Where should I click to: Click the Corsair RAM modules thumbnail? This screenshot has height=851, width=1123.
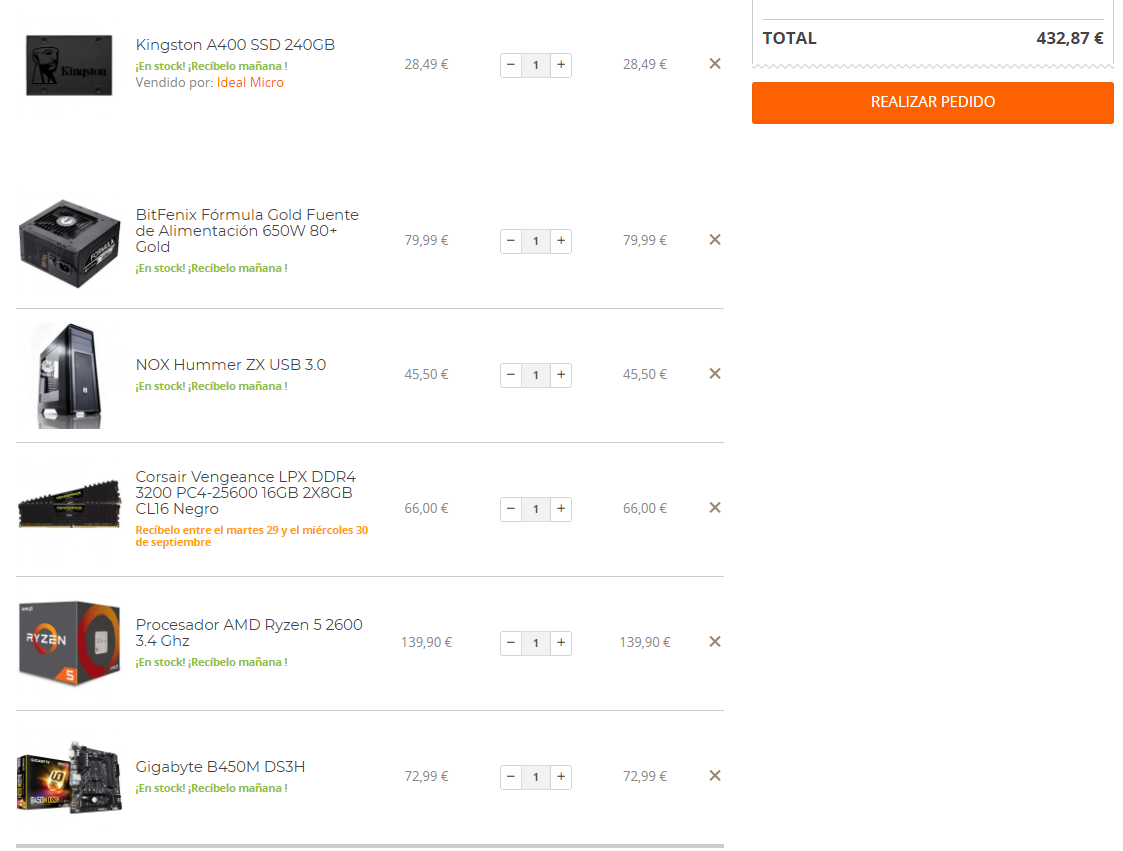69,504
